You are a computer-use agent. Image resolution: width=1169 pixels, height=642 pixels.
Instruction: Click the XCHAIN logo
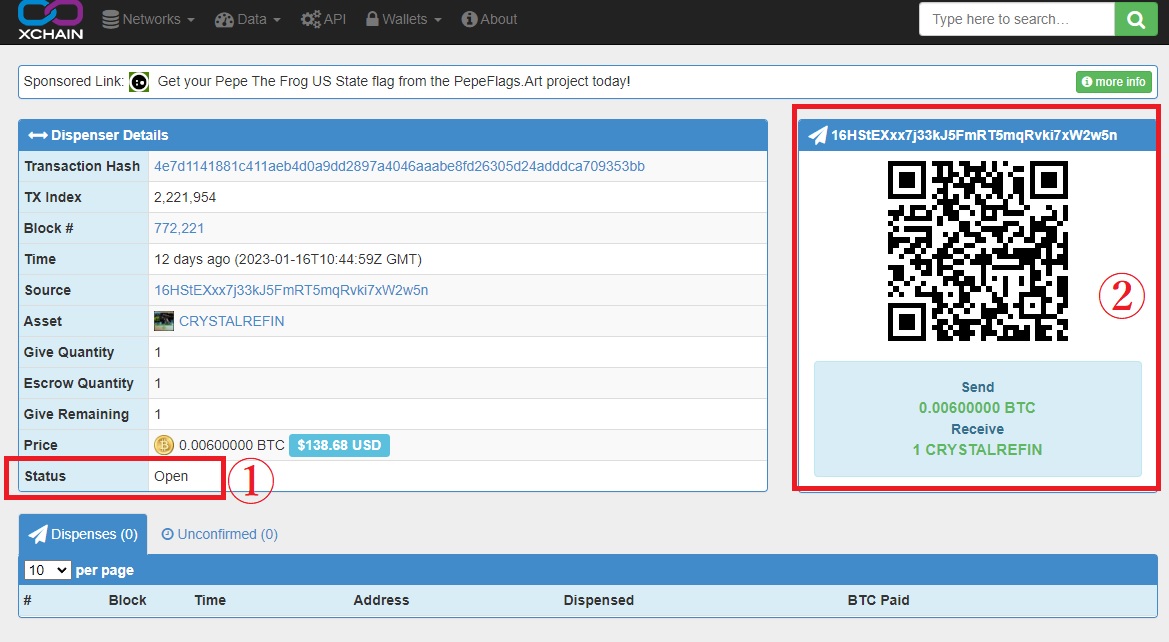click(51, 19)
